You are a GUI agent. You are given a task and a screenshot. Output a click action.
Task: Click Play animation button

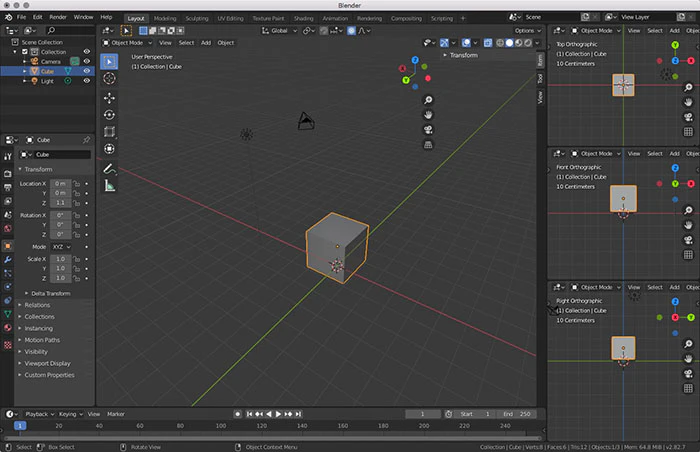(x=278, y=414)
